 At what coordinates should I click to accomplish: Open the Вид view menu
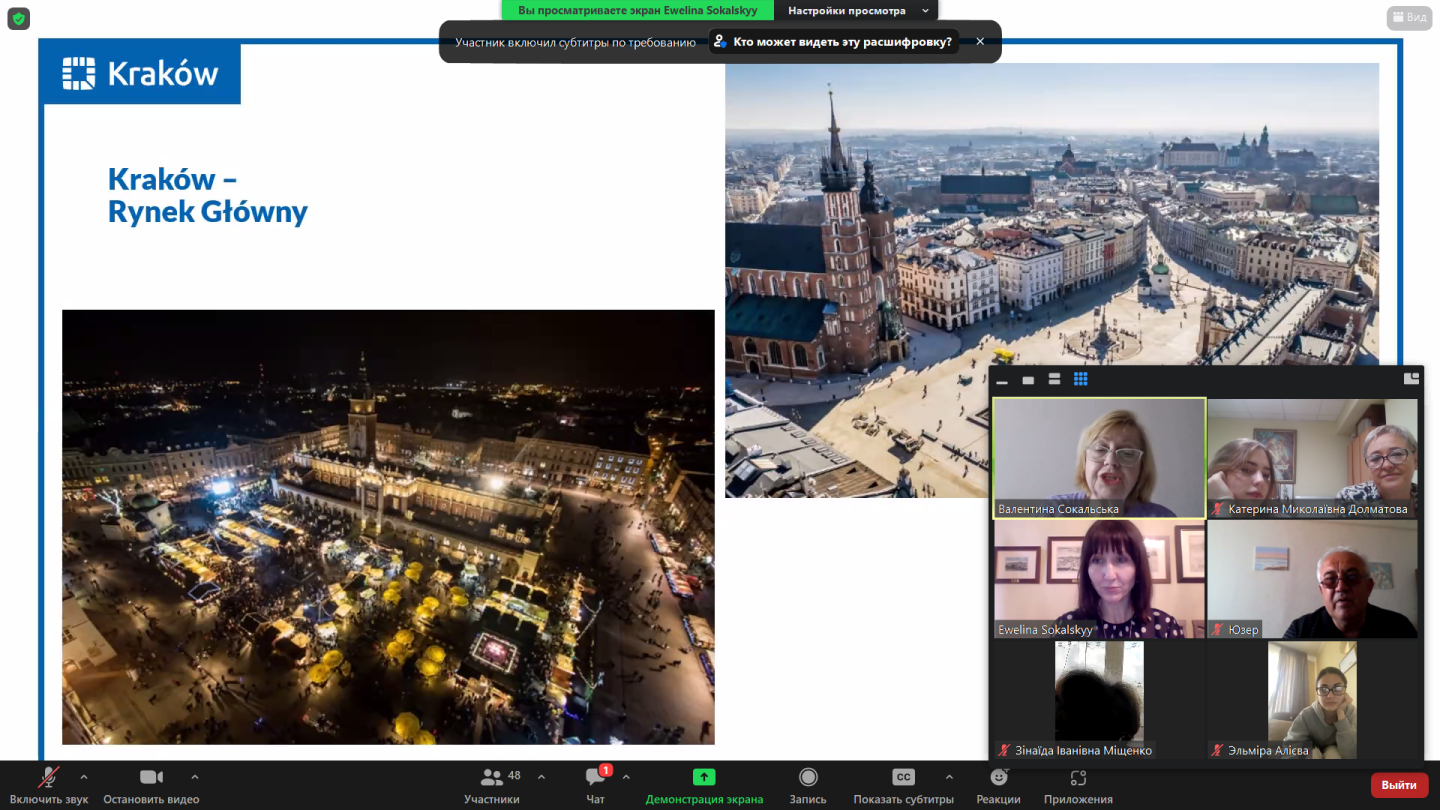pyautogui.click(x=1409, y=17)
